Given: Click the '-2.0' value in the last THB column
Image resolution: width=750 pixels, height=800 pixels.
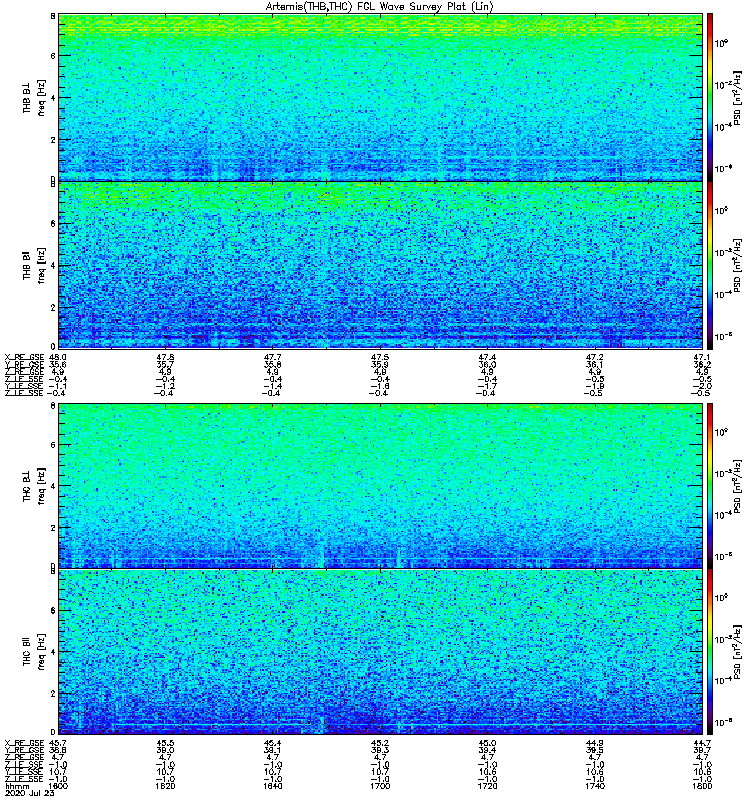Looking at the screenshot, I should (701, 386).
